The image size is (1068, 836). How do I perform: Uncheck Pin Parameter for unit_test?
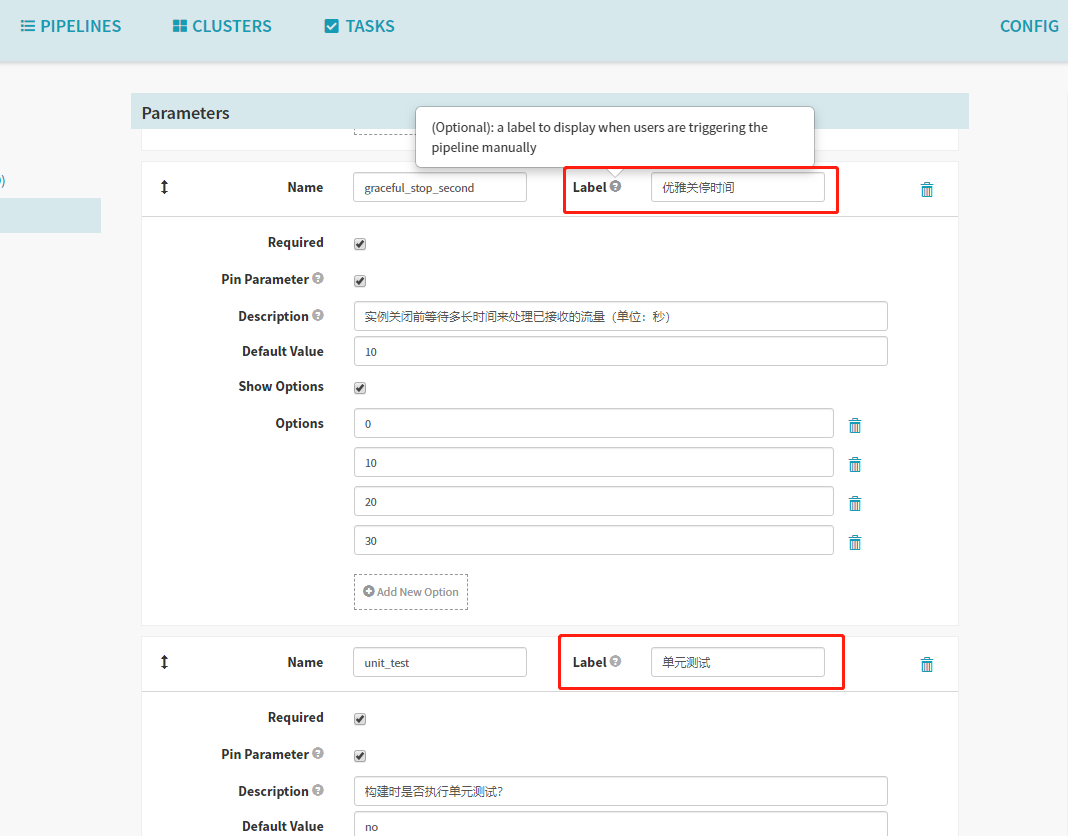click(x=359, y=755)
